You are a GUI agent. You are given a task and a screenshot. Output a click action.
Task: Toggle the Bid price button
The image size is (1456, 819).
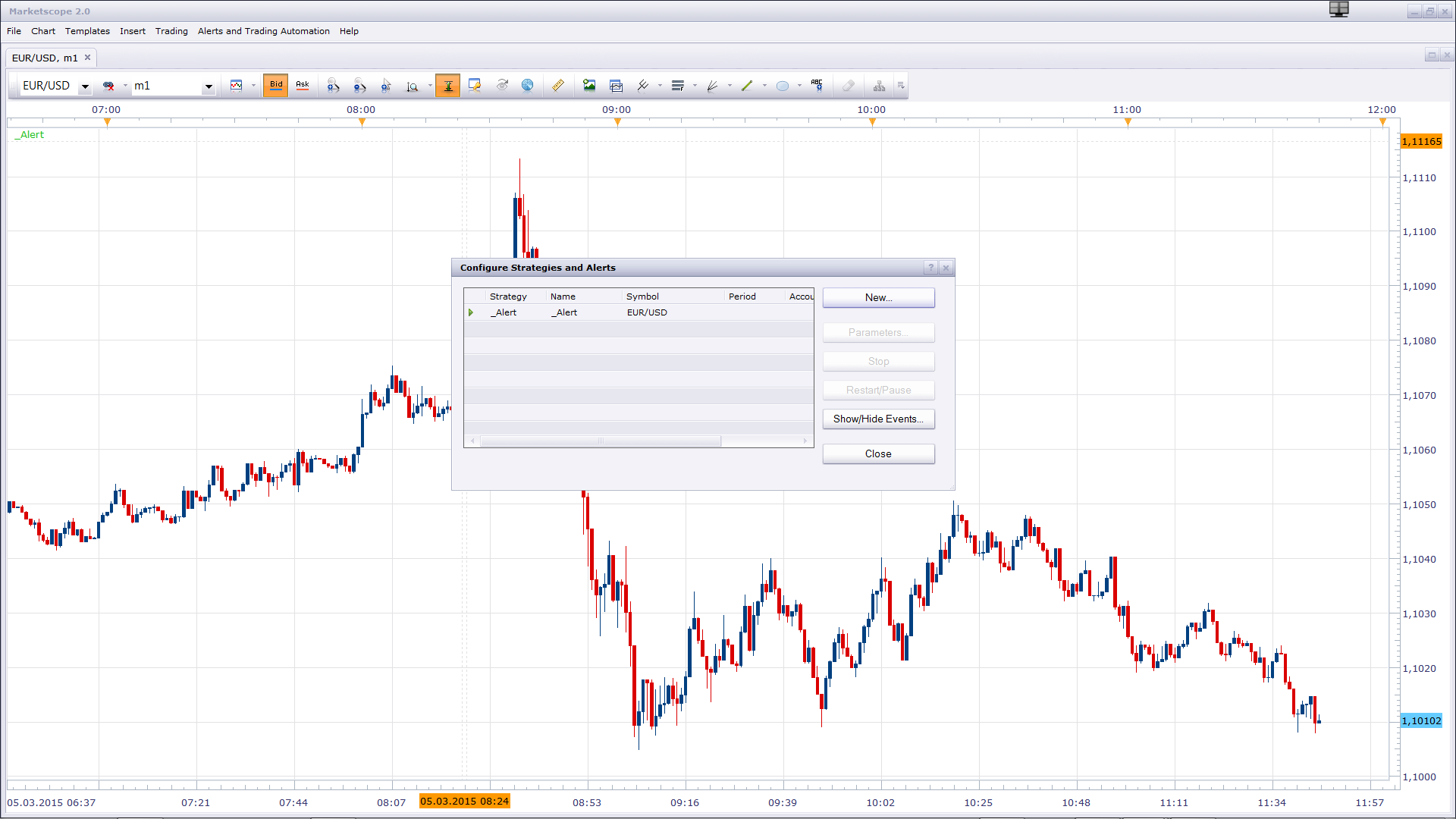click(276, 86)
